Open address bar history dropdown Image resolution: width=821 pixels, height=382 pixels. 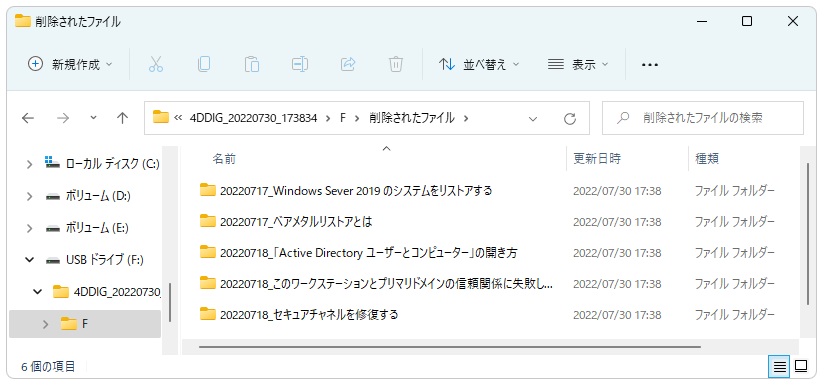(x=533, y=119)
